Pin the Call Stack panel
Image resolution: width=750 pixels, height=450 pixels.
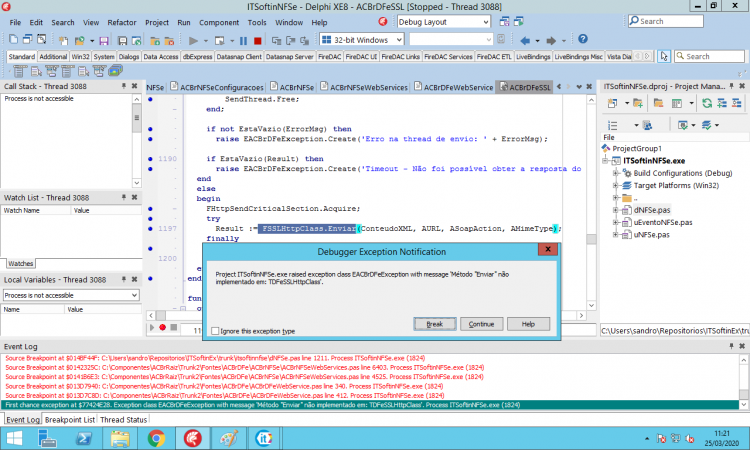click(123, 86)
